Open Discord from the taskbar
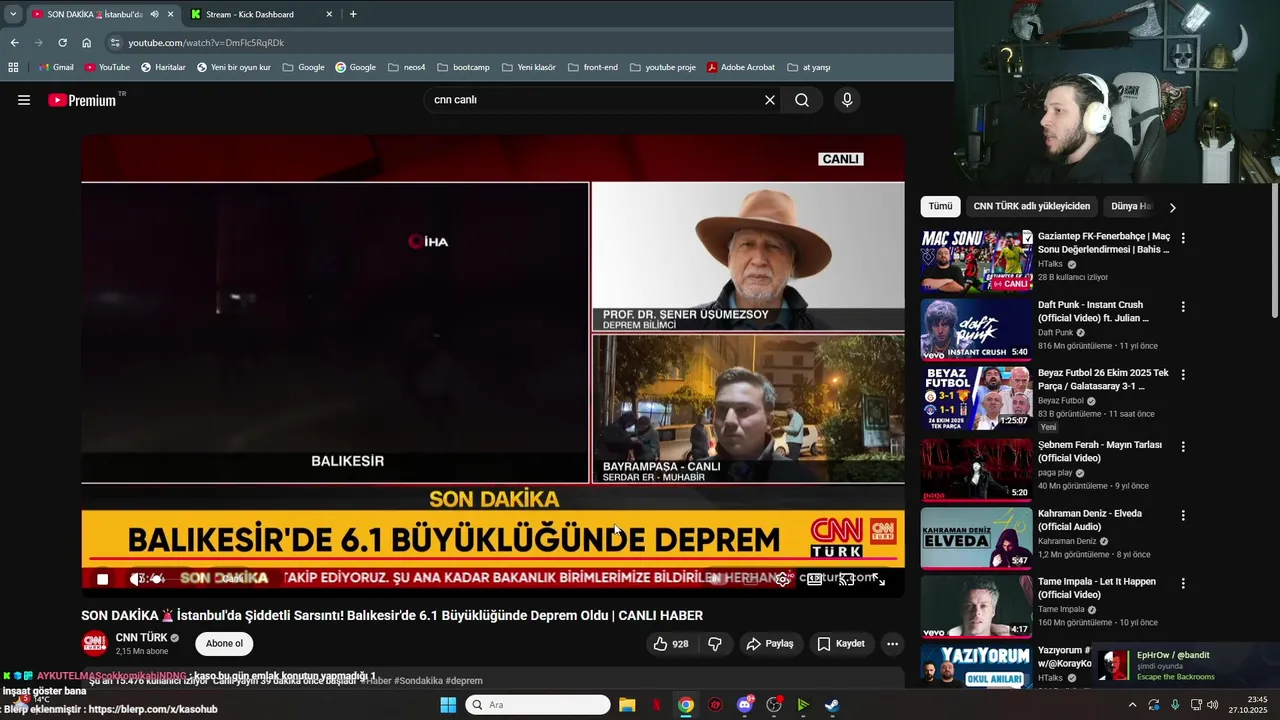Screen dimensions: 1280x720 pos(744,705)
